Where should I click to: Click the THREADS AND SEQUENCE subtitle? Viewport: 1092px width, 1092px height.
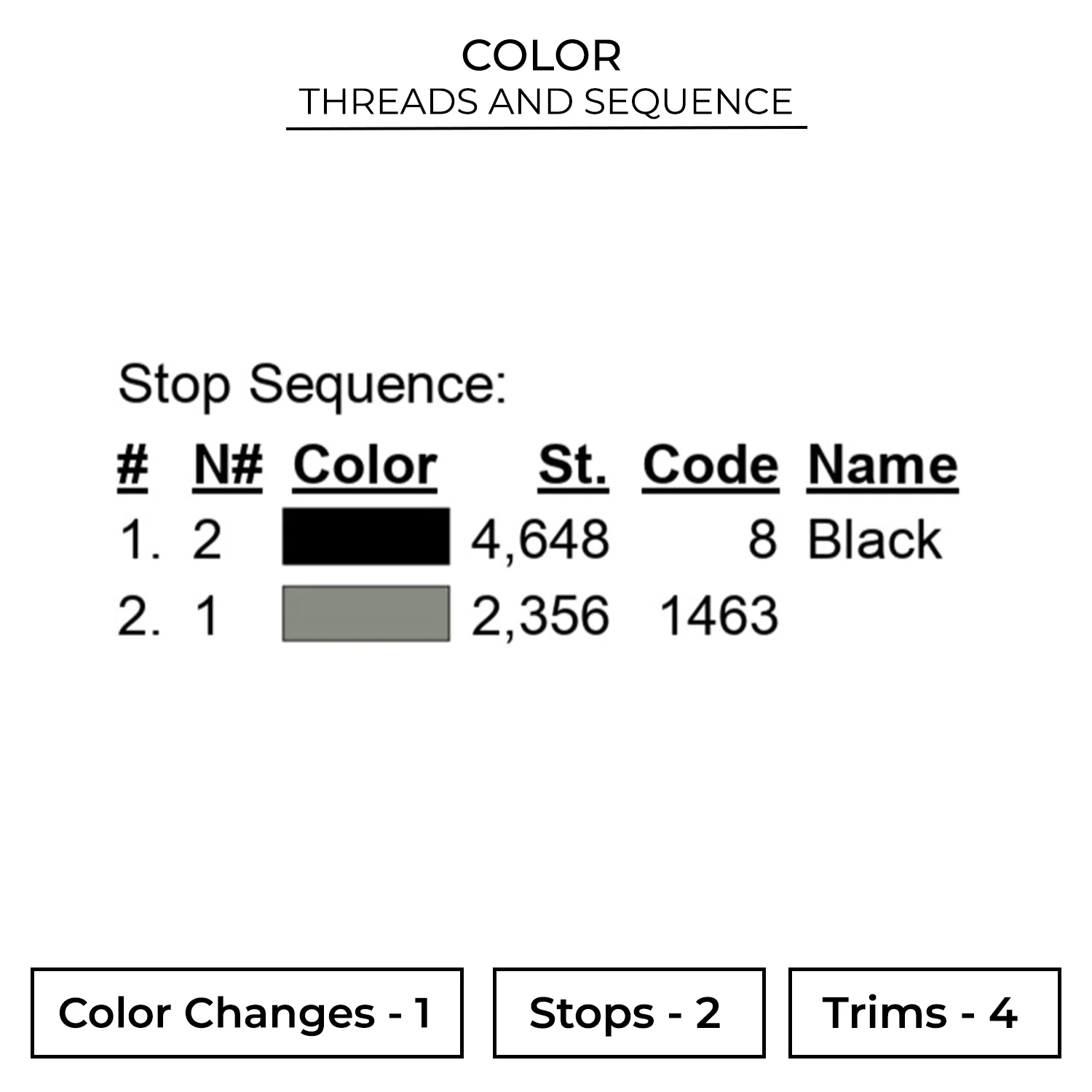[x=545, y=102]
